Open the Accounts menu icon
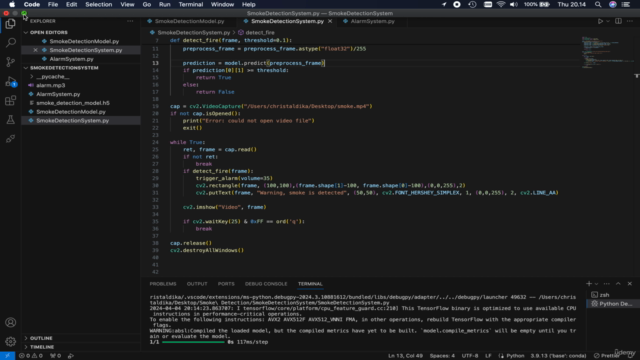 [x=11, y=322]
